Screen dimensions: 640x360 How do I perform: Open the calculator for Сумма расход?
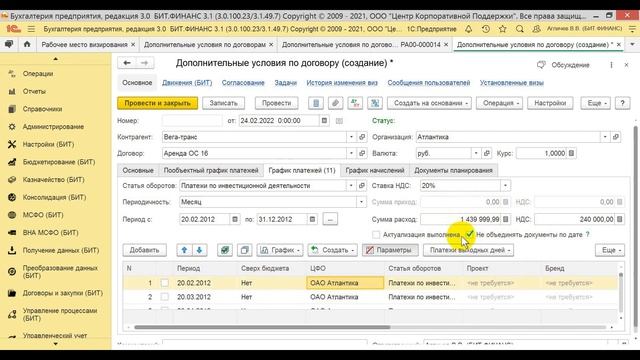[x=505, y=219]
